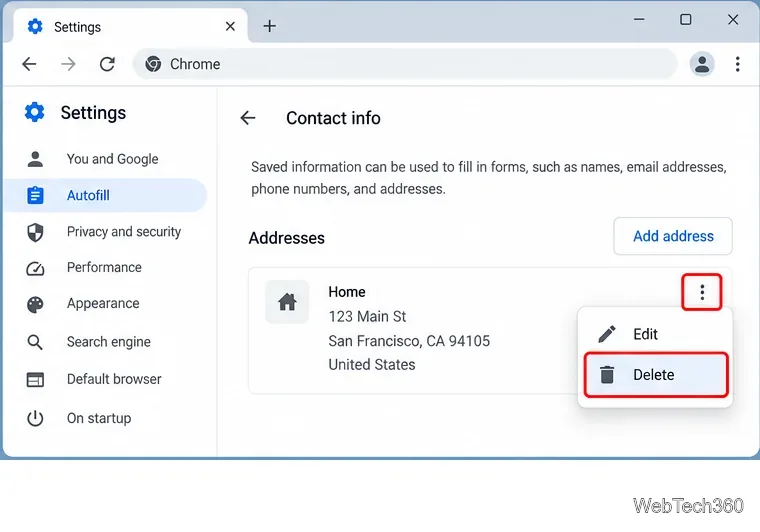Click the Chrome logo in address bar
The width and height of the screenshot is (760, 532).
point(153,64)
